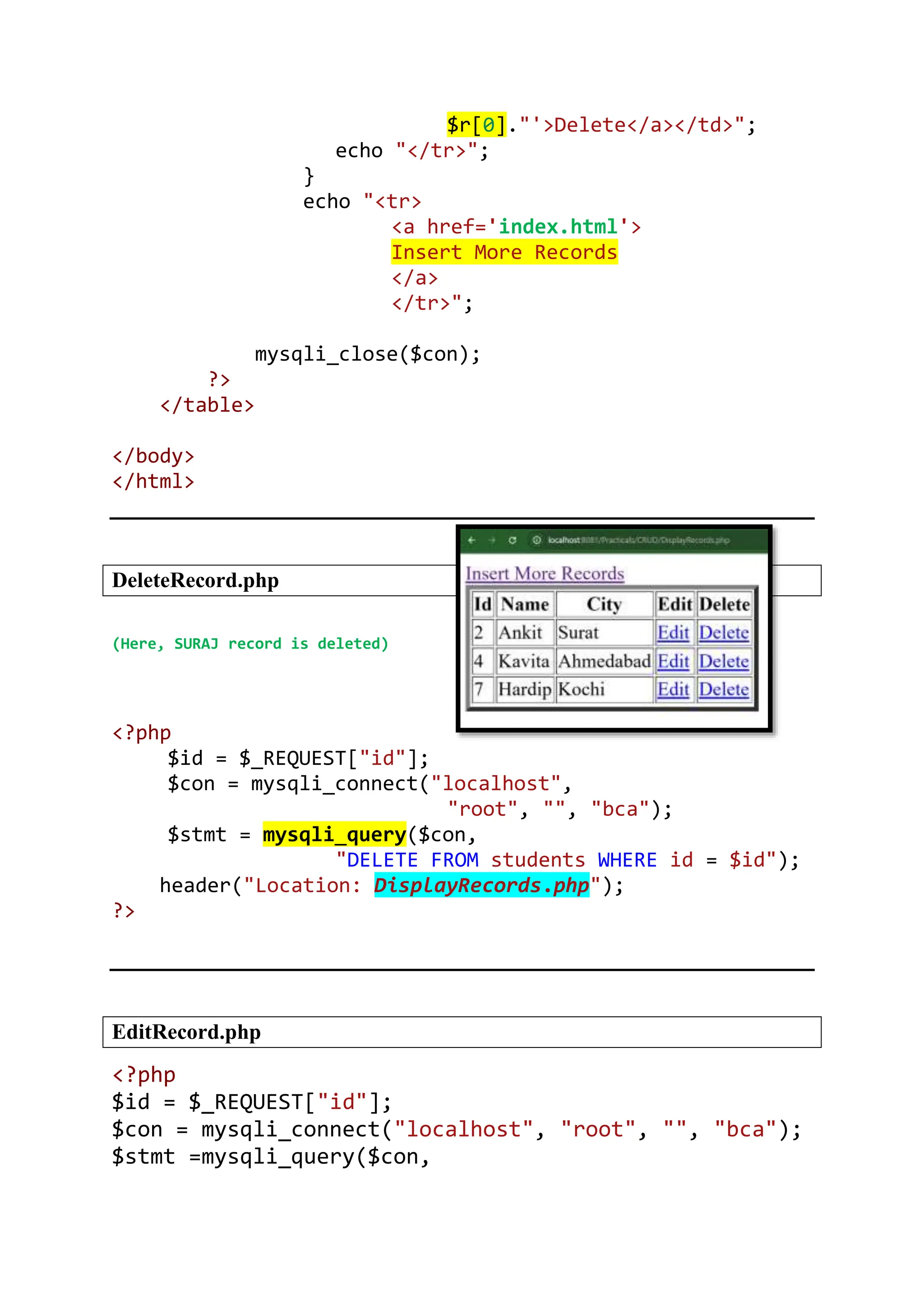Click the browser reload icon
This screenshot has width=924, height=1307.
click(x=513, y=540)
